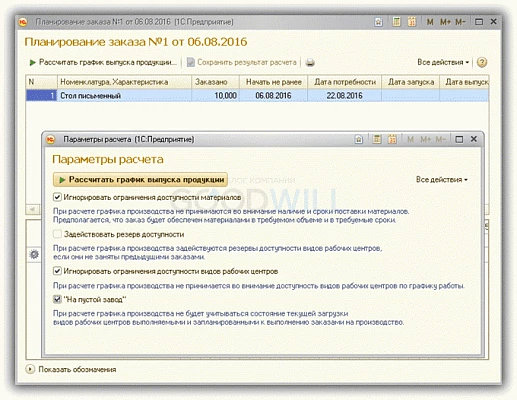Select date cell 22.08.2016
Viewport: 517px width, 400px height.
(x=344, y=96)
